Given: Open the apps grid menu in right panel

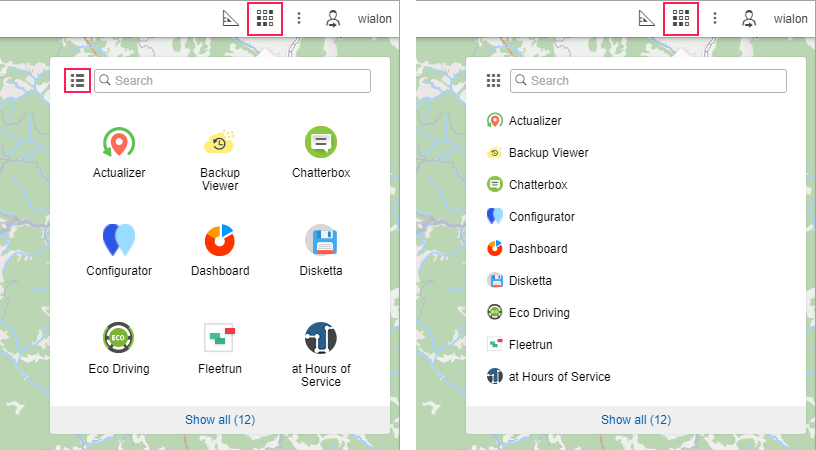Looking at the screenshot, I should pos(681,19).
